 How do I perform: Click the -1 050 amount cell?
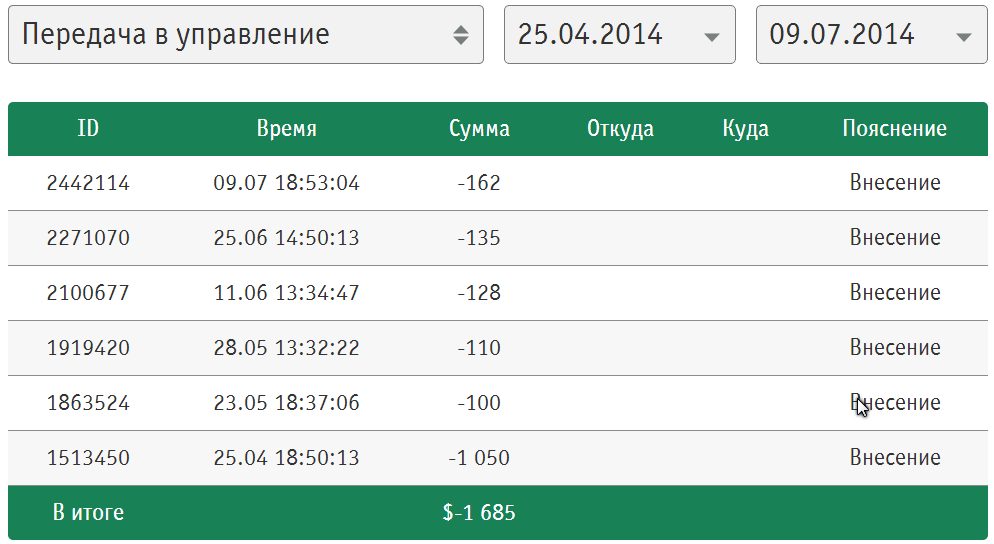point(479,458)
